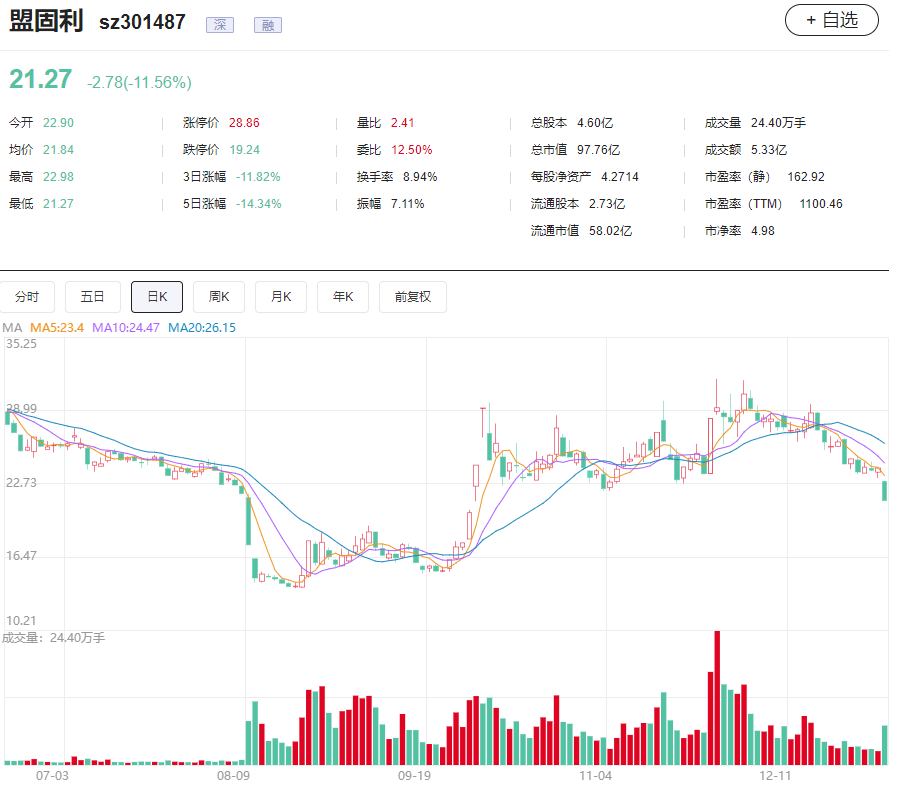
Task: Open the 五日 five-day chart tab
Action: pyautogui.click(x=92, y=297)
